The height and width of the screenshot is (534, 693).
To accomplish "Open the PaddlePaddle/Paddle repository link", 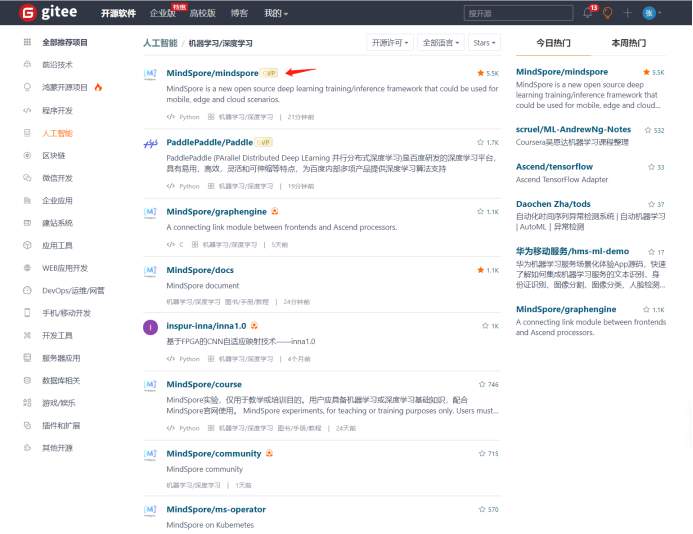I will [209, 142].
